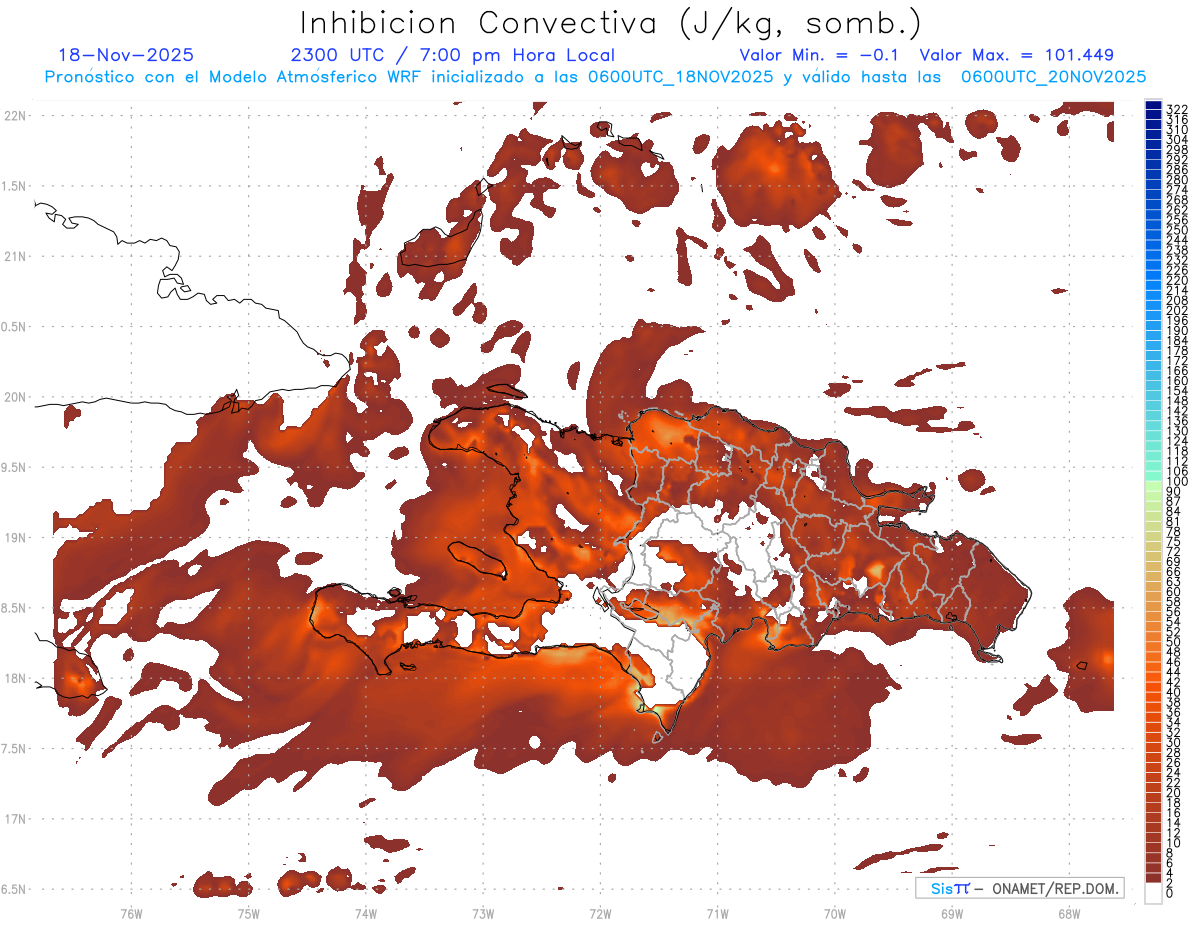Screen dimensions: 1200x927
Task: Click the 'Valor Max. = 101.449' text
Action: point(1016,55)
